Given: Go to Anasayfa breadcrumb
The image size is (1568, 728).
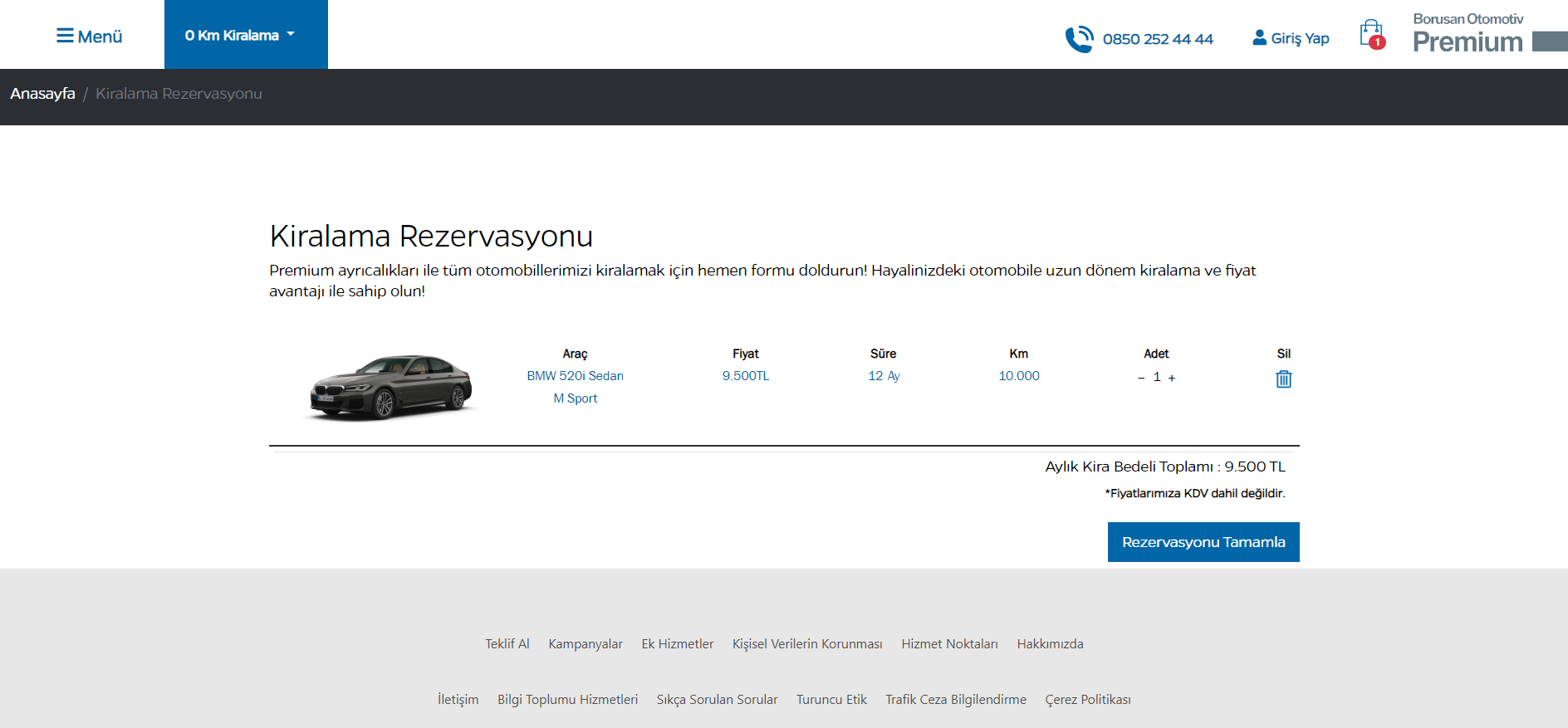Looking at the screenshot, I should (x=42, y=94).
